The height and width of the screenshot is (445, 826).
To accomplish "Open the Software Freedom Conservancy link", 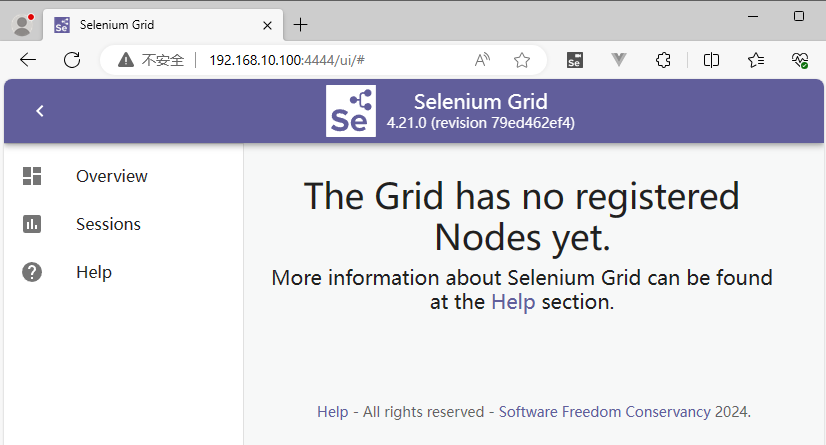I will pos(604,411).
